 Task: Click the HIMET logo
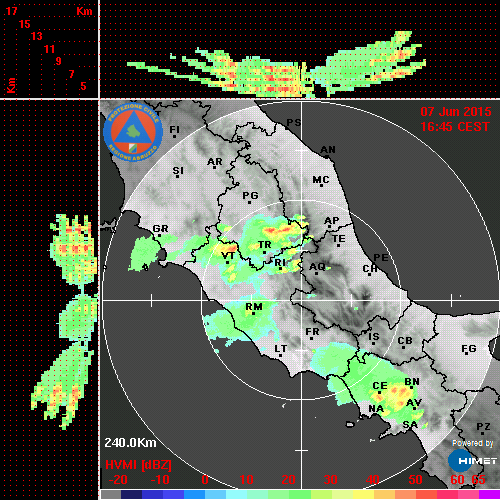[x=473, y=461]
